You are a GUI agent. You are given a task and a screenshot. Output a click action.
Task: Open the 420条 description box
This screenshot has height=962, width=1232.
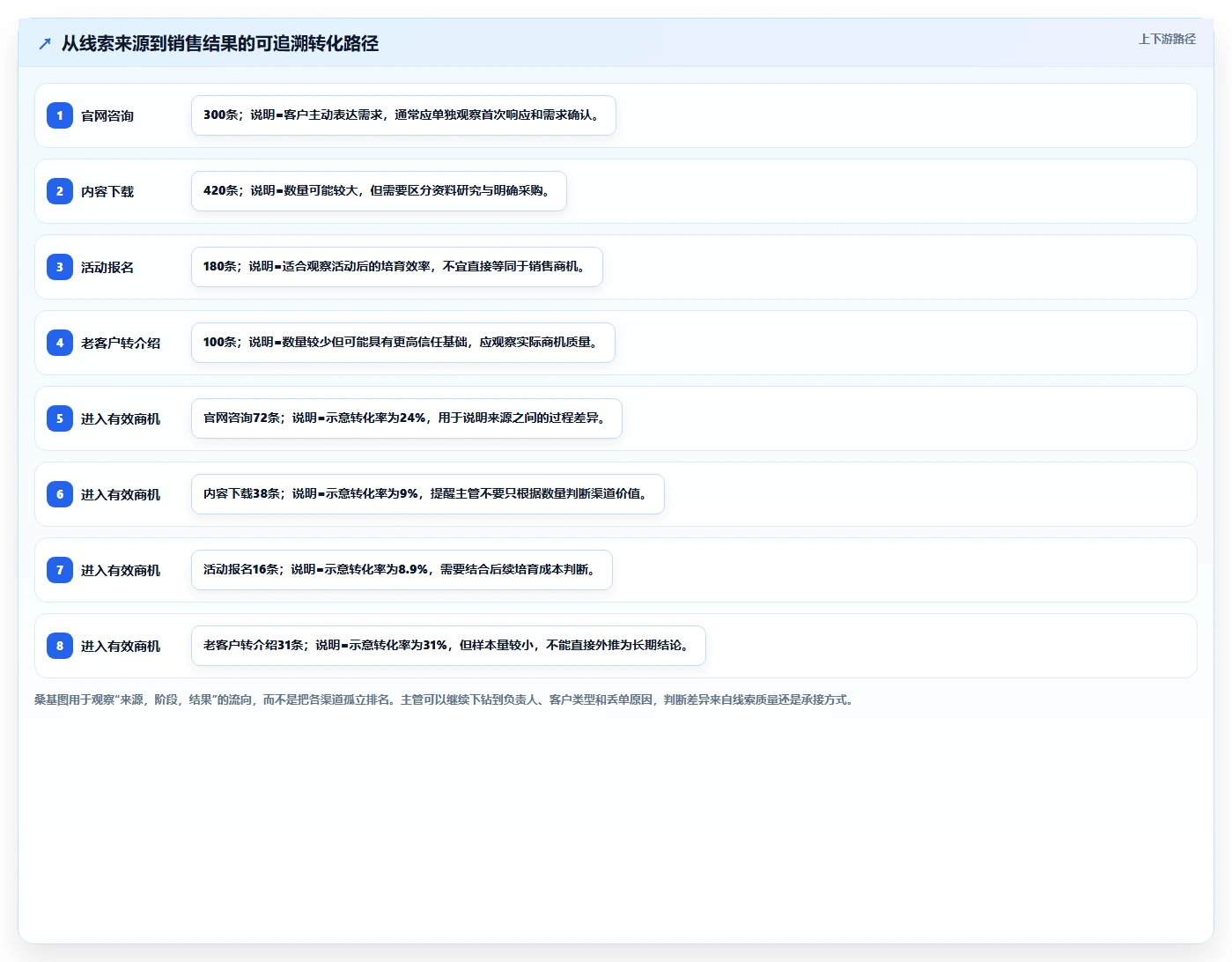pos(379,191)
